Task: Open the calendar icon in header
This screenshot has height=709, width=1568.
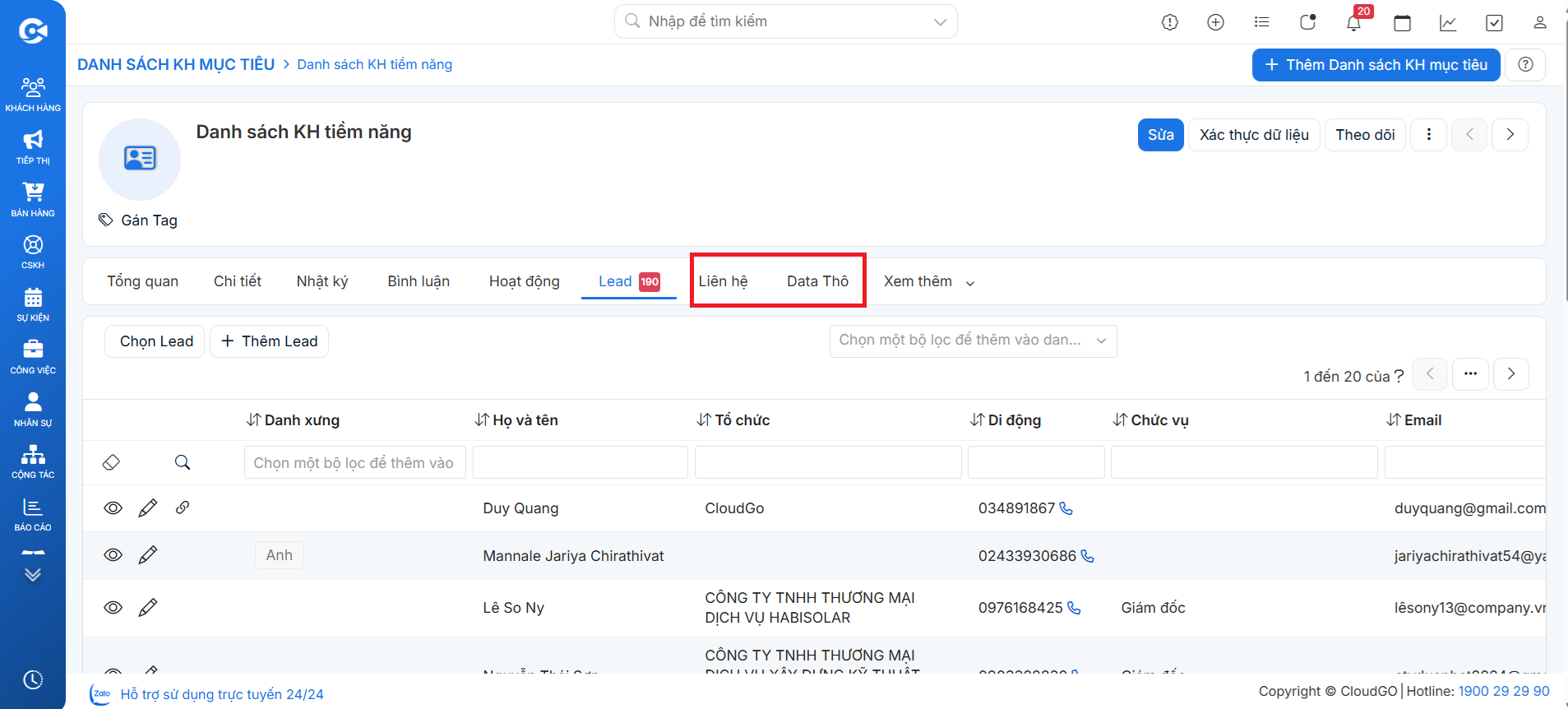Action: click(x=1403, y=23)
